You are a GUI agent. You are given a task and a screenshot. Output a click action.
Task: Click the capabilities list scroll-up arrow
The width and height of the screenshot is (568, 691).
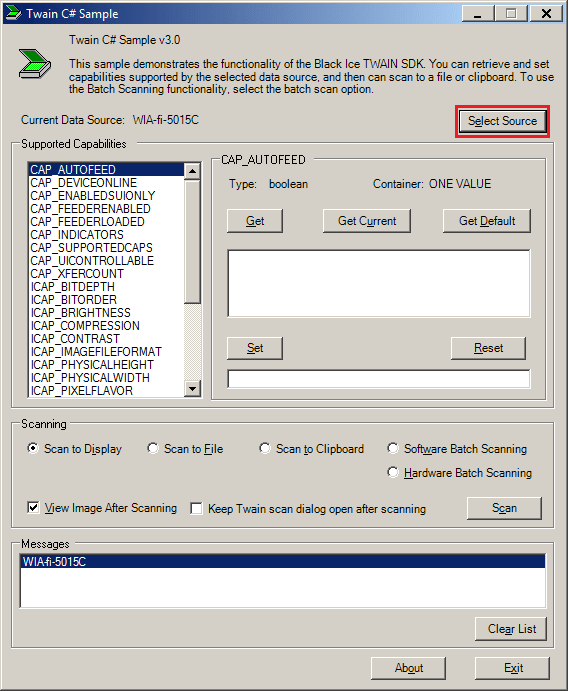click(192, 171)
